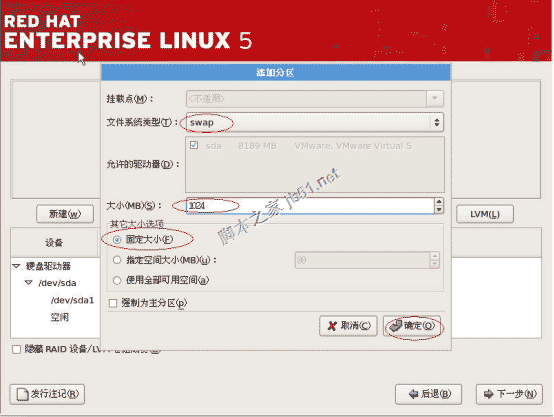The image size is (554, 417).
Task: Click the /dev/sda label in the tree
Action: tap(57, 283)
